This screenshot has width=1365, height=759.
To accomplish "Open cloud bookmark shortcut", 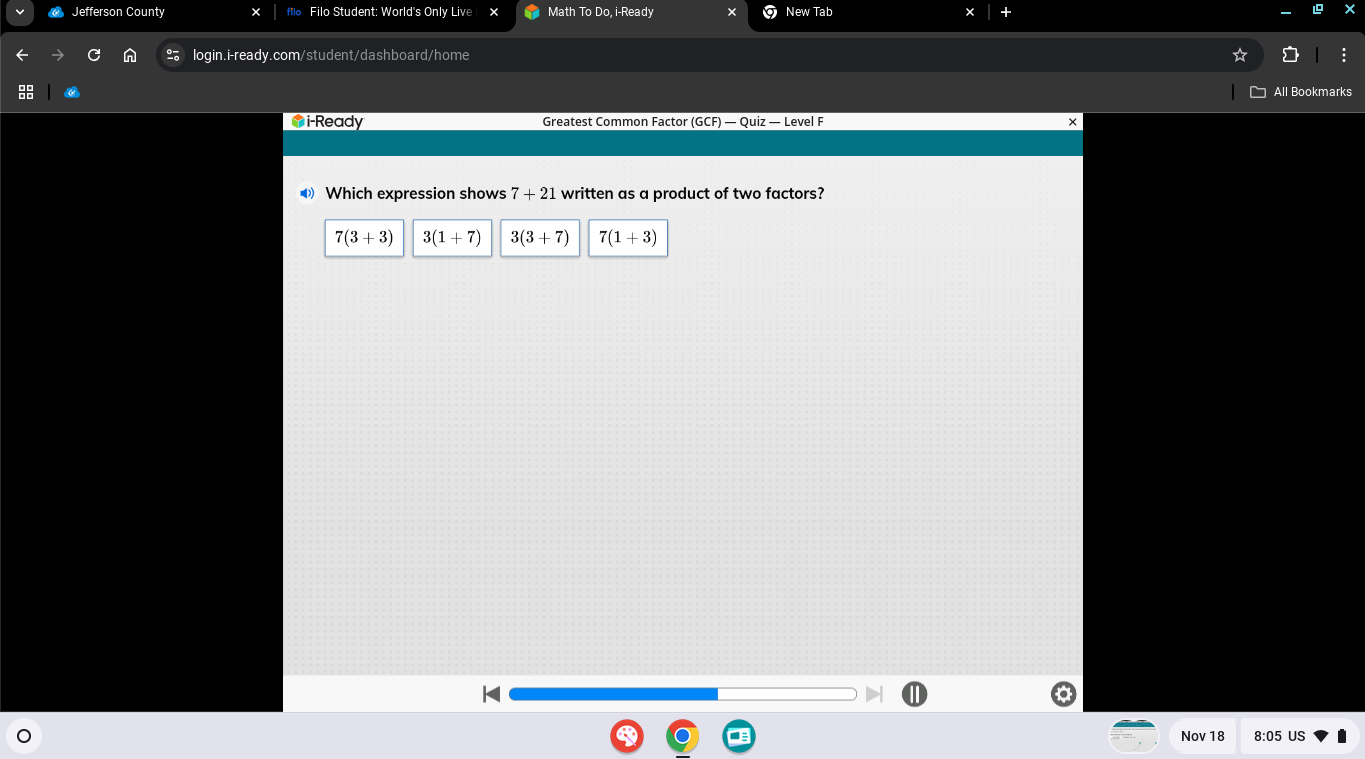I will (x=72, y=92).
